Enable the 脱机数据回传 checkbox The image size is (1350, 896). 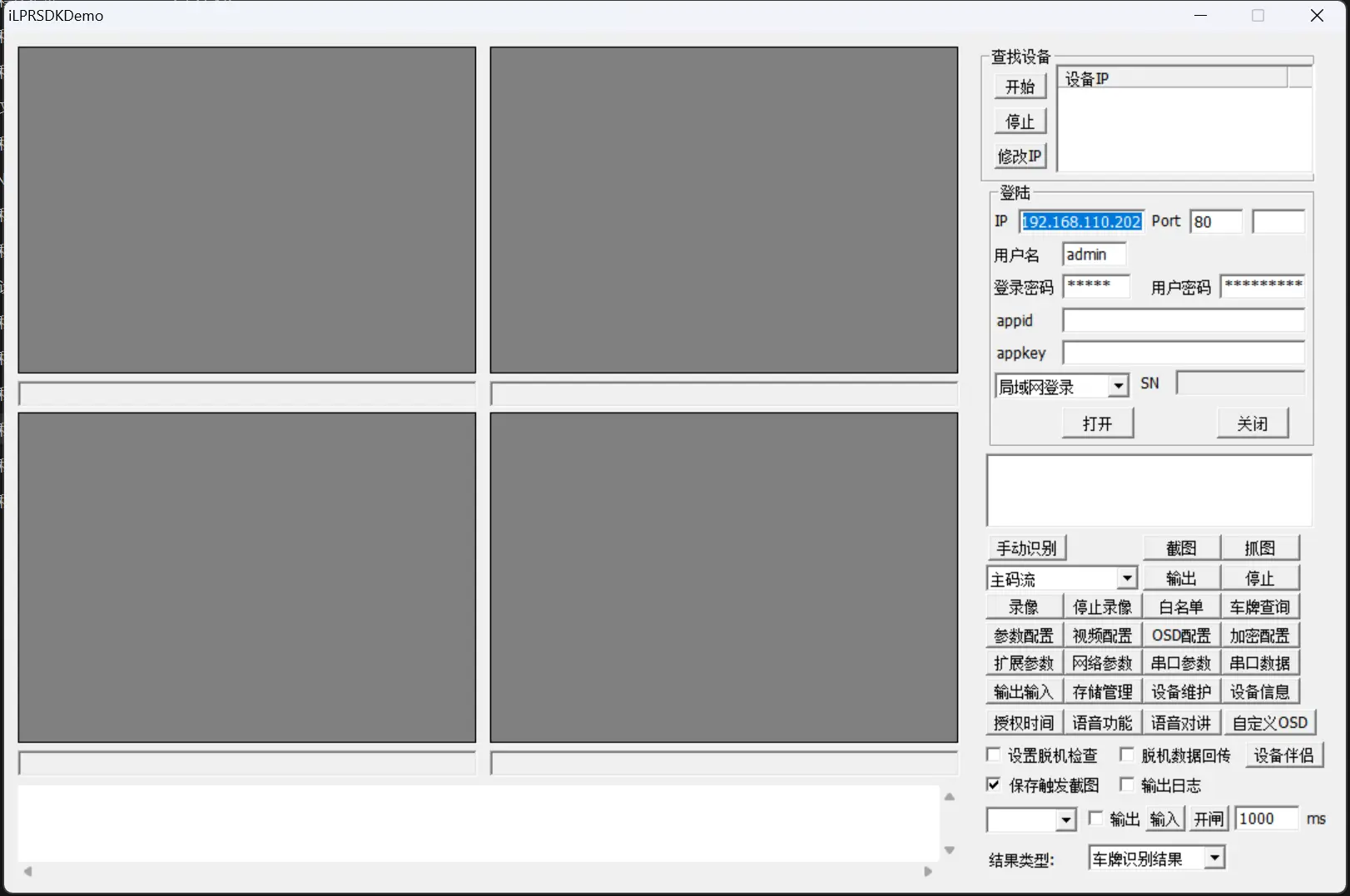tap(1127, 755)
